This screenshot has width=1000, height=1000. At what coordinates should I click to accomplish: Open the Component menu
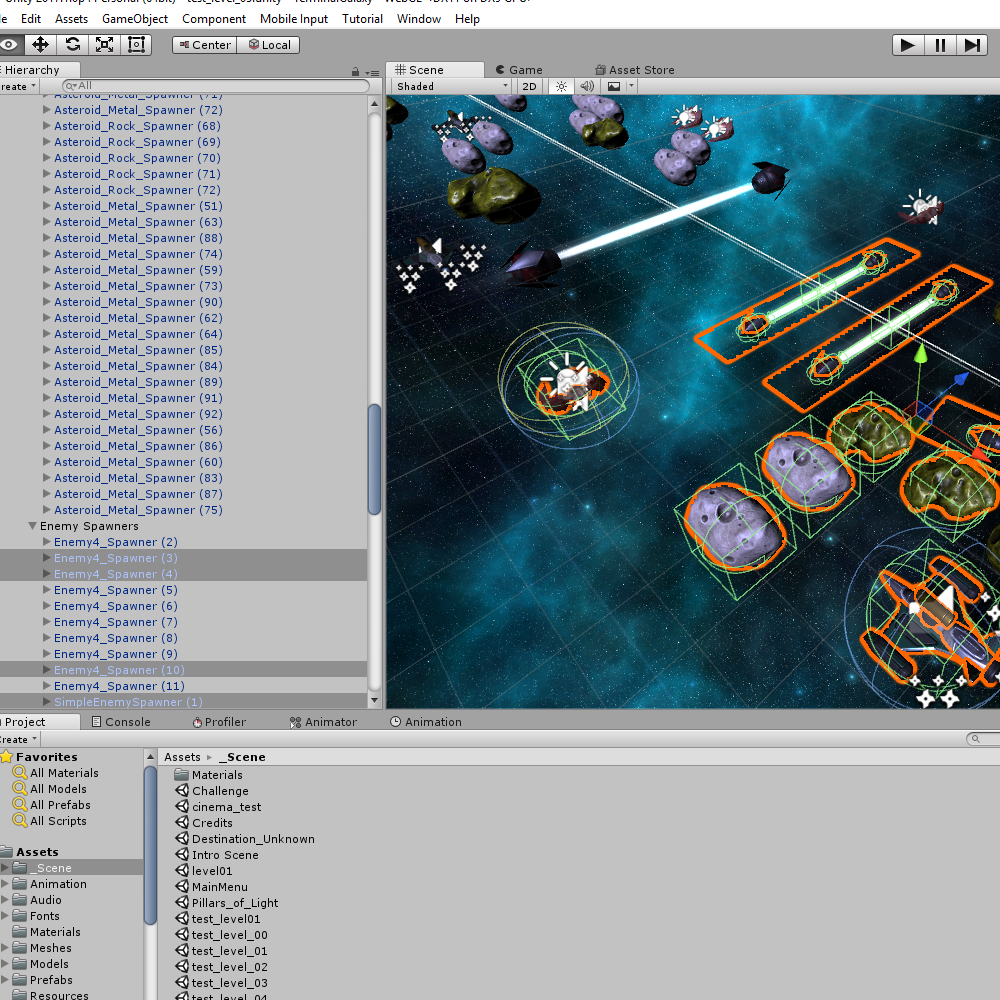tap(214, 18)
